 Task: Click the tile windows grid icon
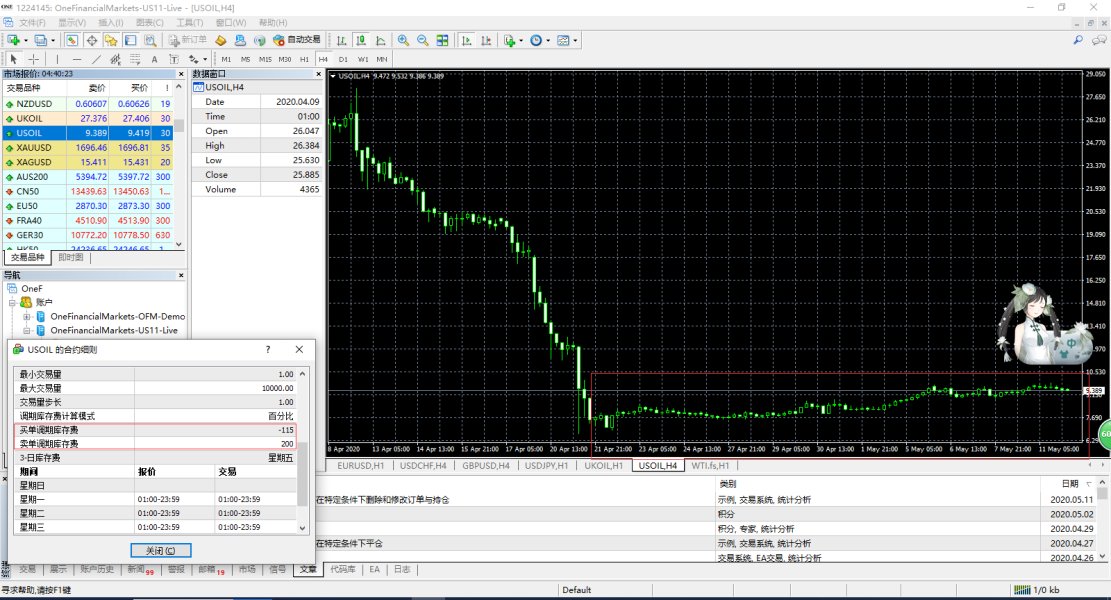coord(441,40)
